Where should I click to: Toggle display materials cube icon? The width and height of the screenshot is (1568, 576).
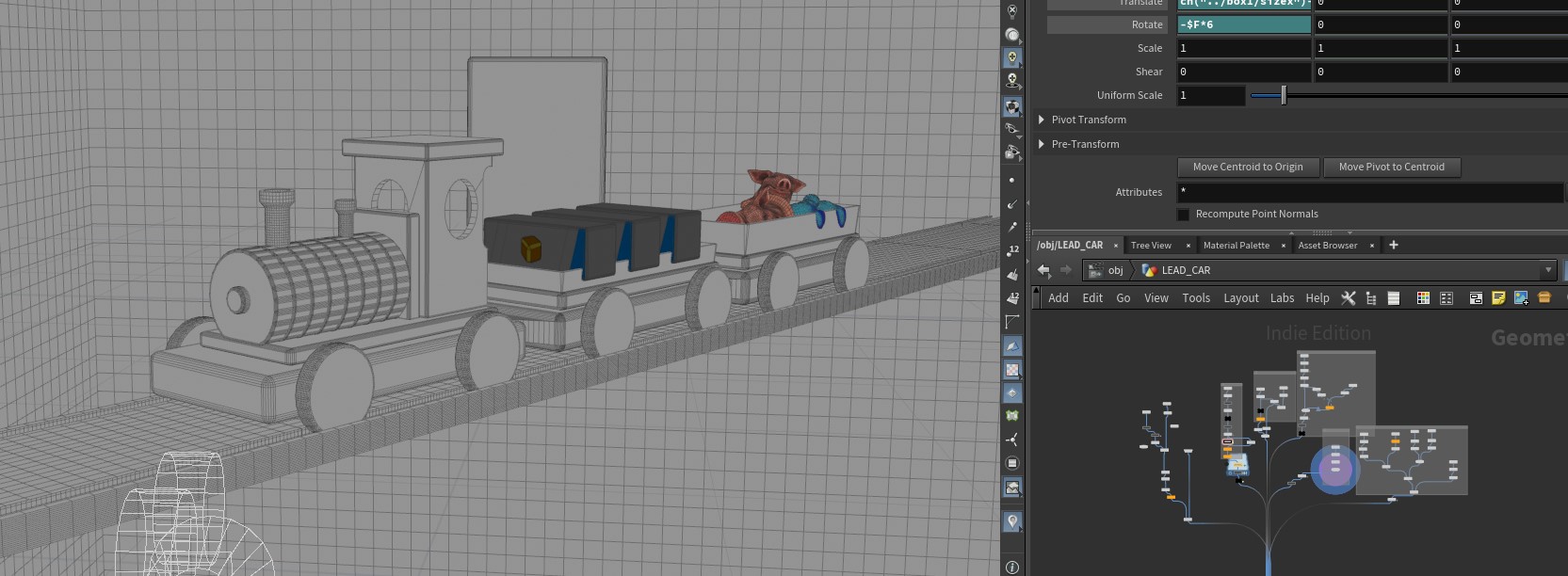tap(1012, 106)
